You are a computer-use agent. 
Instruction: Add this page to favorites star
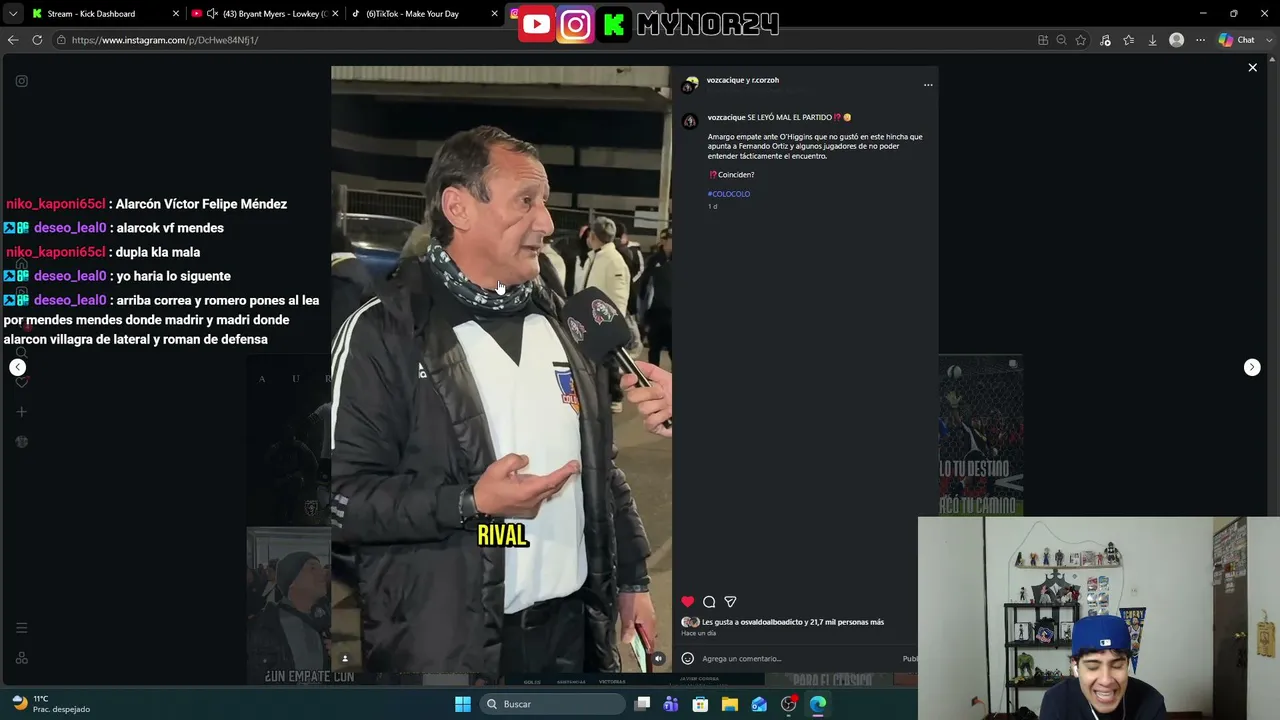pos(1081,40)
